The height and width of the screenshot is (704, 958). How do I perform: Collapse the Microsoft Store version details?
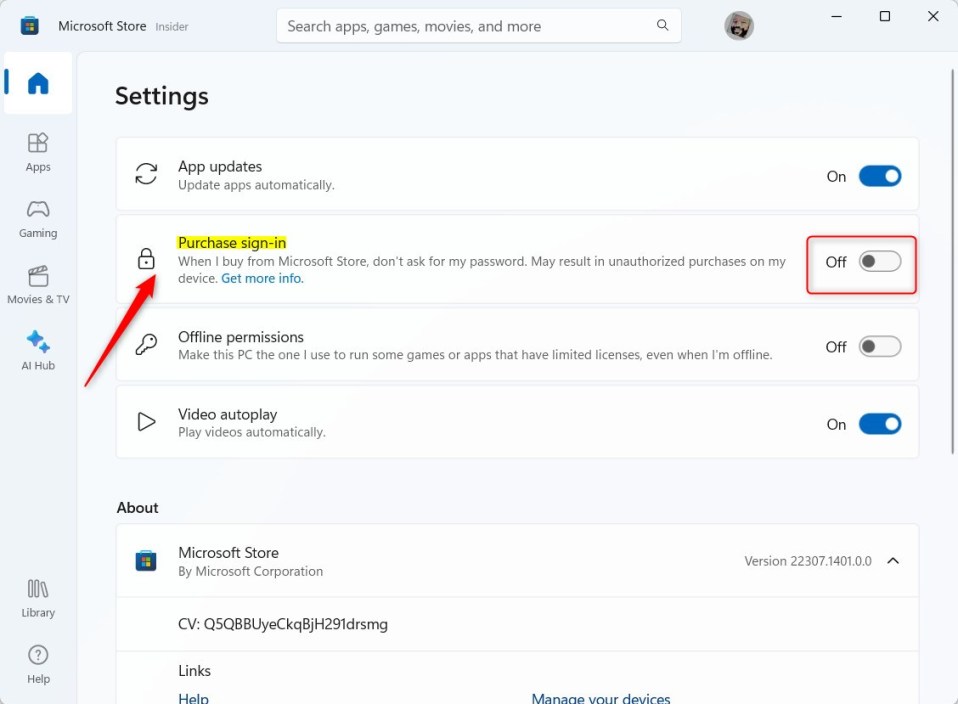893,560
